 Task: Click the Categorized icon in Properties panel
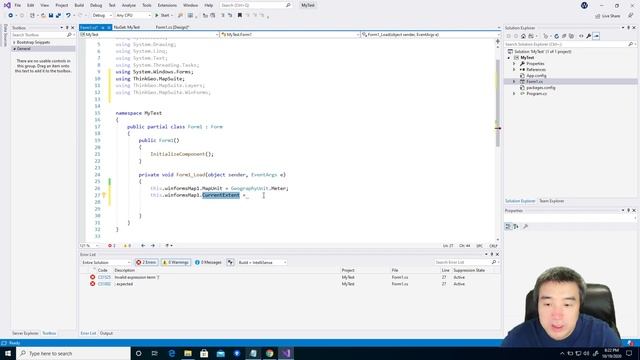pos(508,226)
